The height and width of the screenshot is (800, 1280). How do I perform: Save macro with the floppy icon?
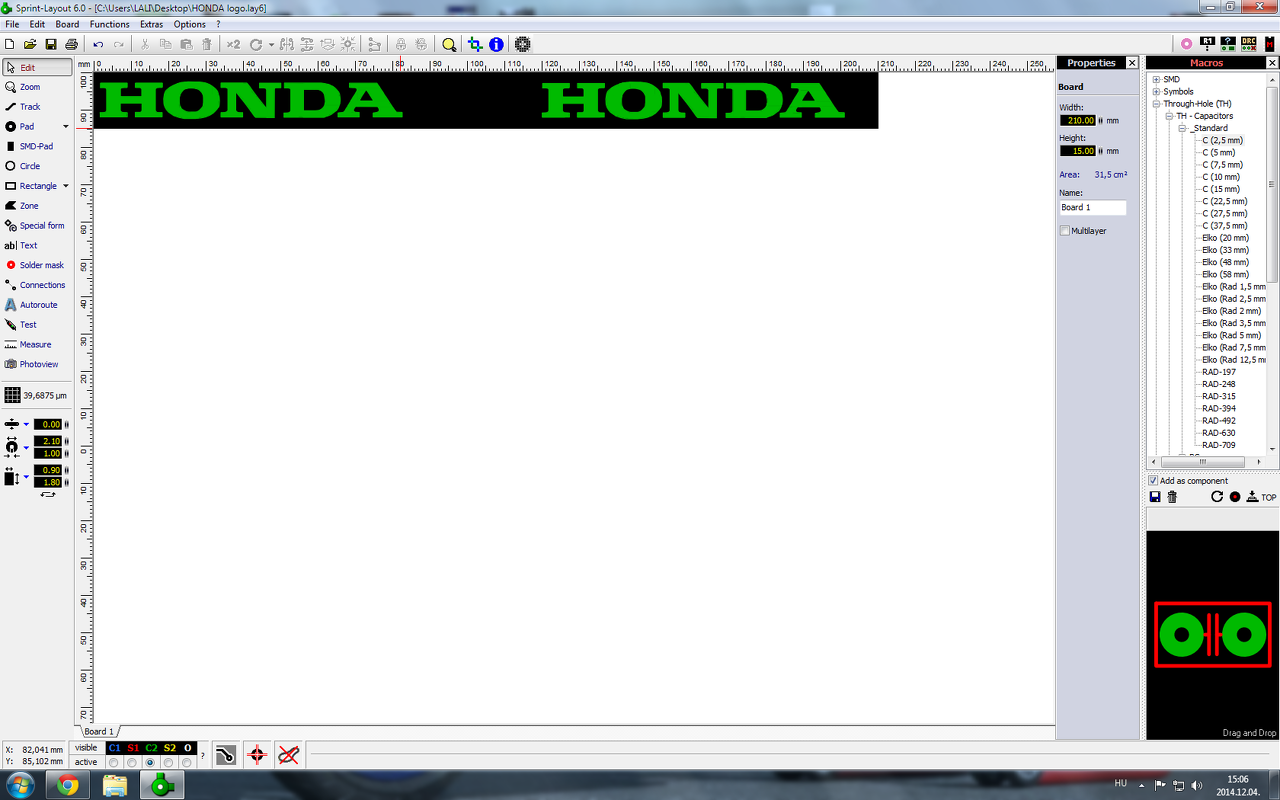tap(1155, 497)
